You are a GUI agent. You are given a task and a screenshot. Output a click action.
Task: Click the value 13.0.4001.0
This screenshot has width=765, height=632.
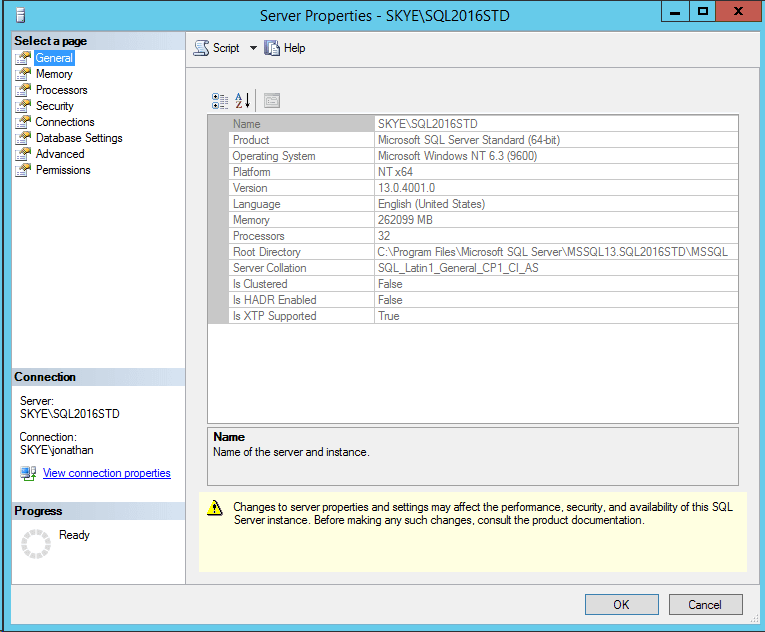point(406,188)
